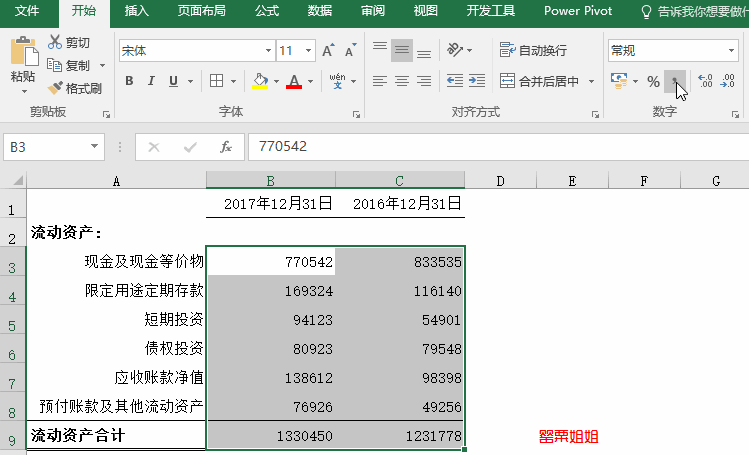Decrease indent
Screen dimensions: 749x455
pyautogui.click(x=455, y=81)
